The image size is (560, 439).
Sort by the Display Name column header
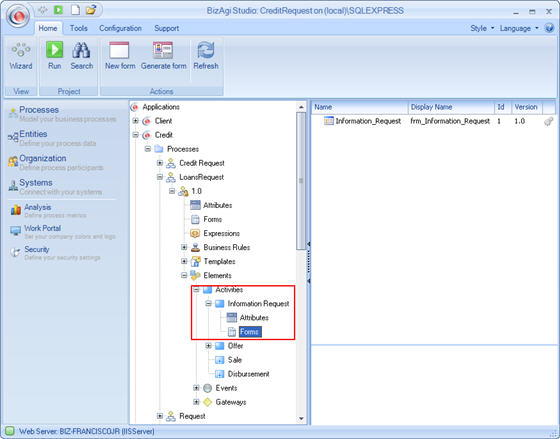click(451, 107)
